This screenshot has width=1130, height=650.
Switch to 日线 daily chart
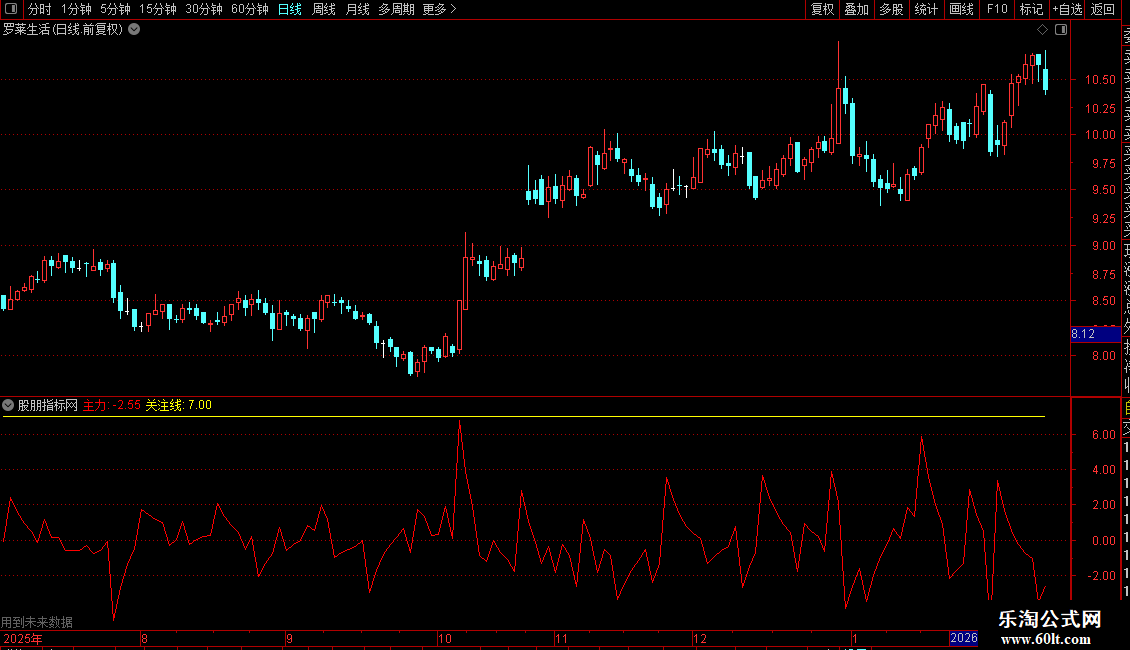(x=290, y=9)
